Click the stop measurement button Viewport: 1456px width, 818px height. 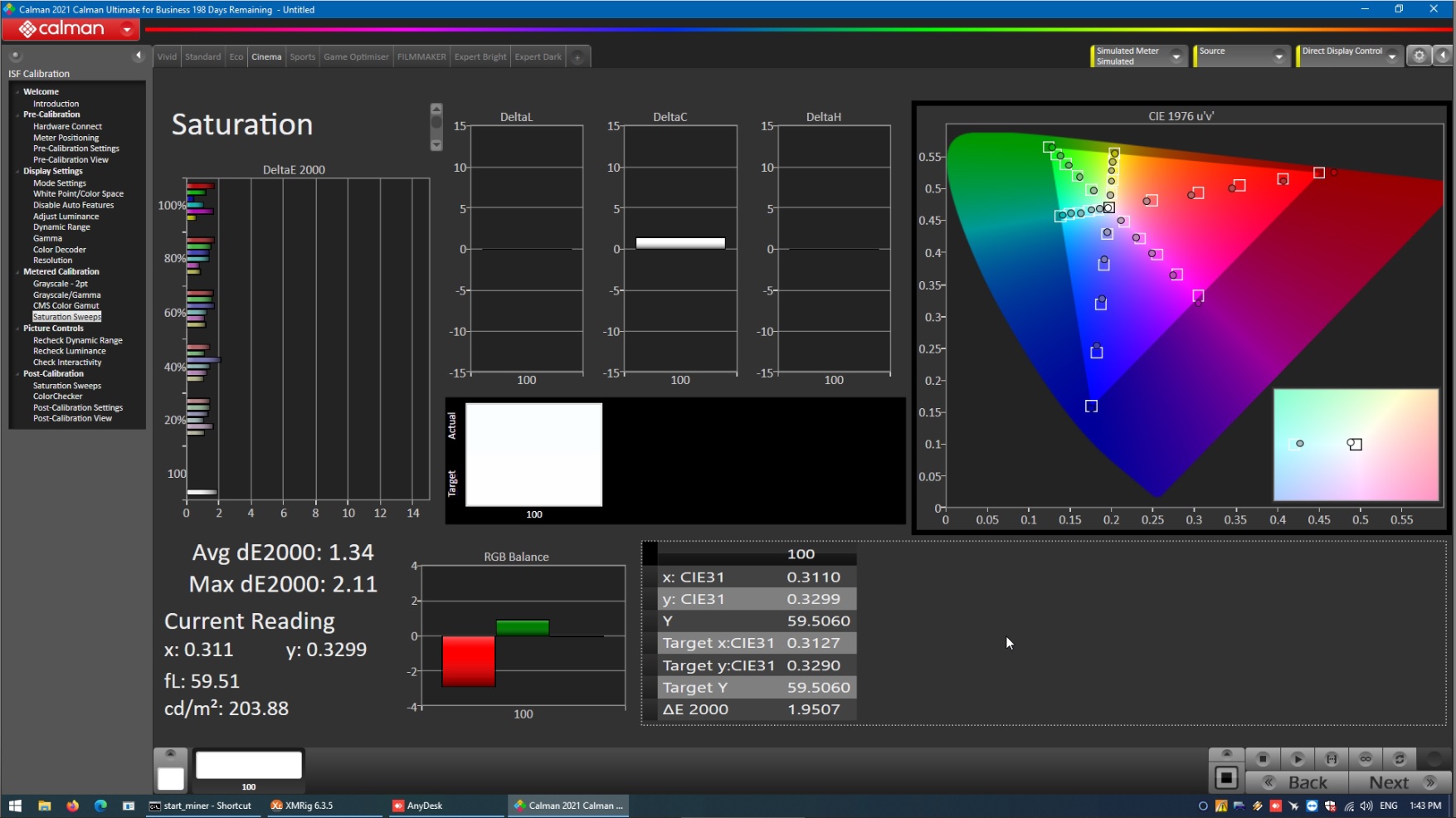click(1263, 759)
